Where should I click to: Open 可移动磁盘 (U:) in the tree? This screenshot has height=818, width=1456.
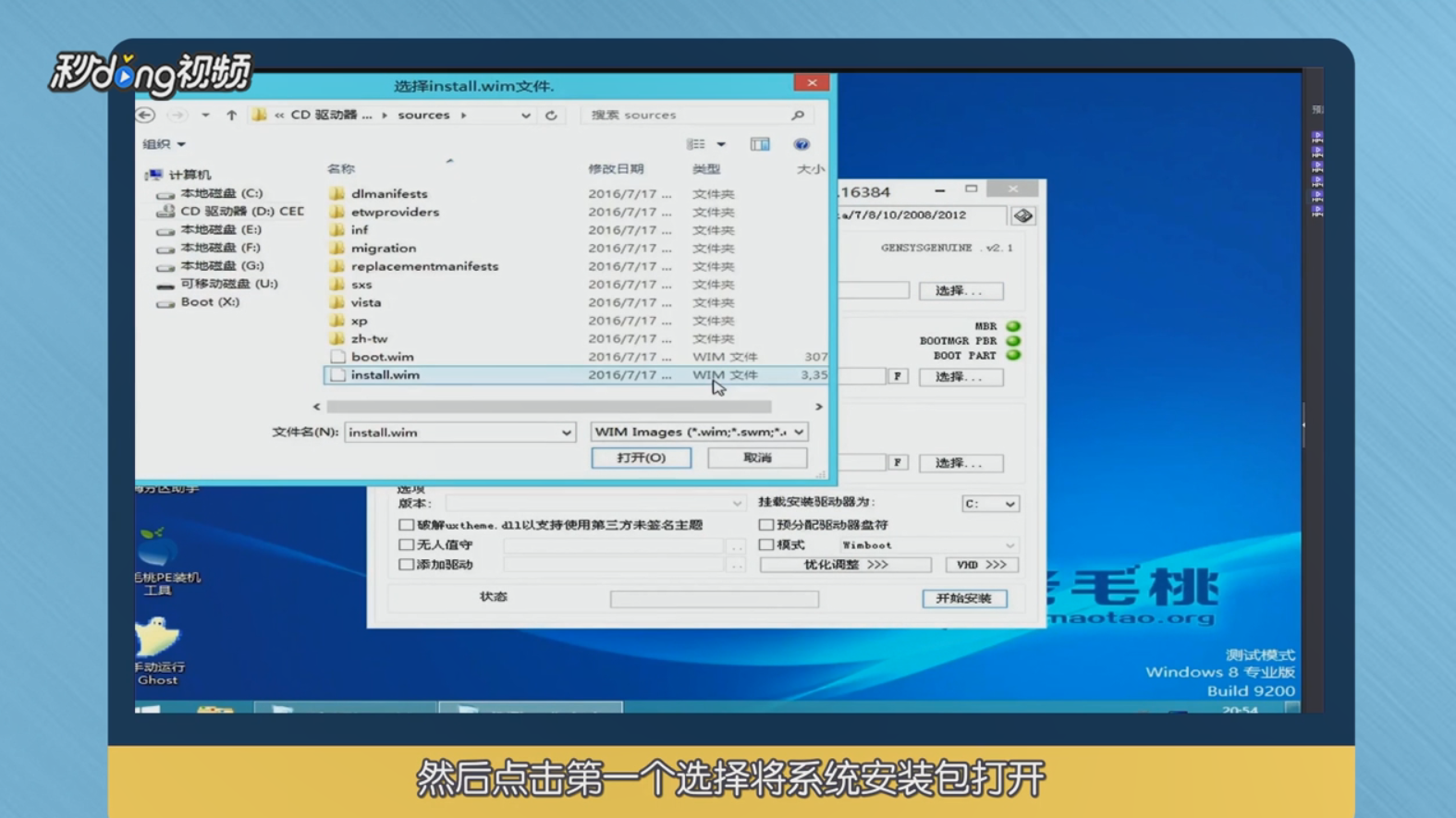pyautogui.click(x=228, y=284)
